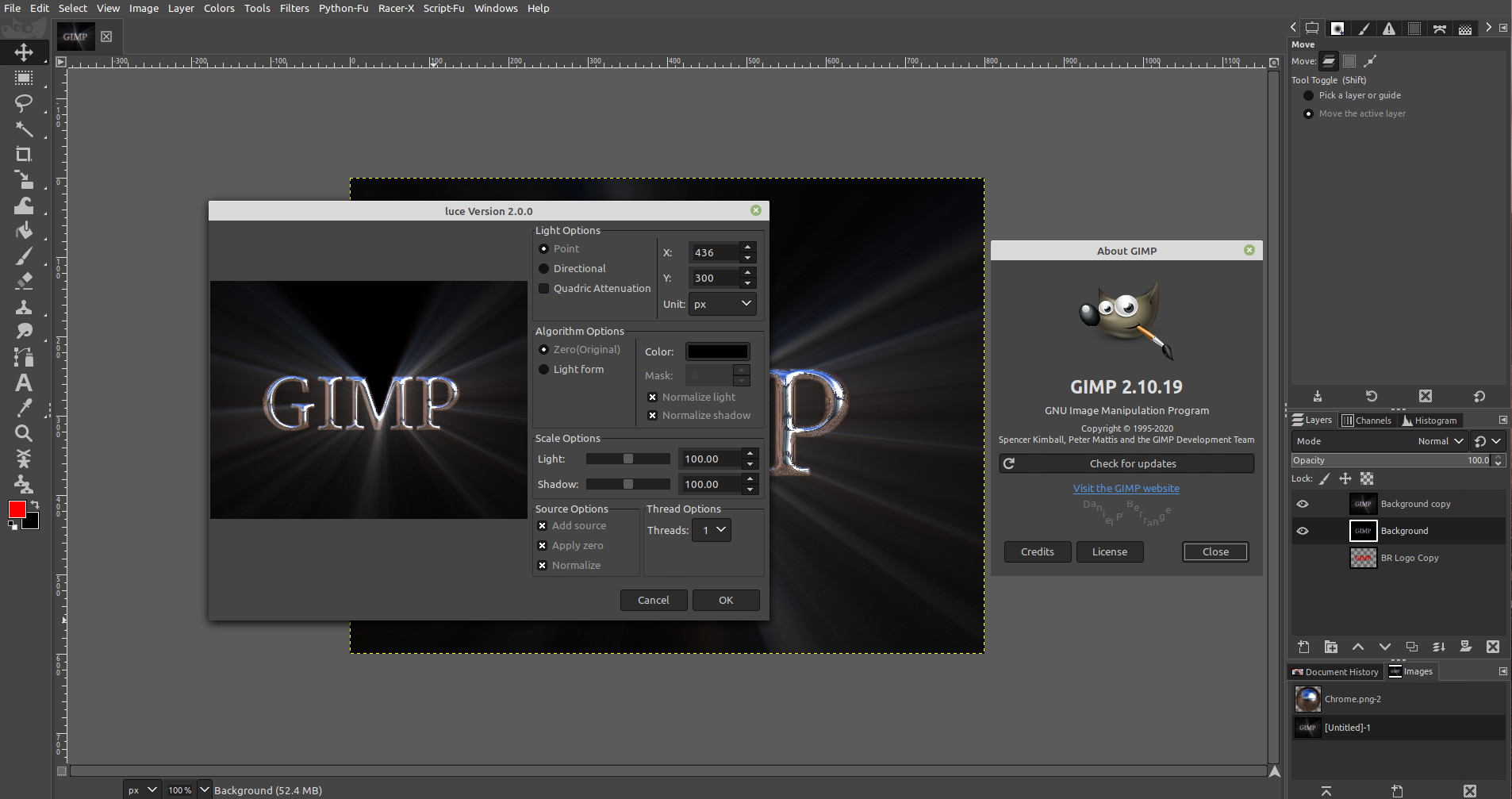Lower the selected layer
This screenshot has height=799, width=1512.
pyautogui.click(x=1385, y=647)
